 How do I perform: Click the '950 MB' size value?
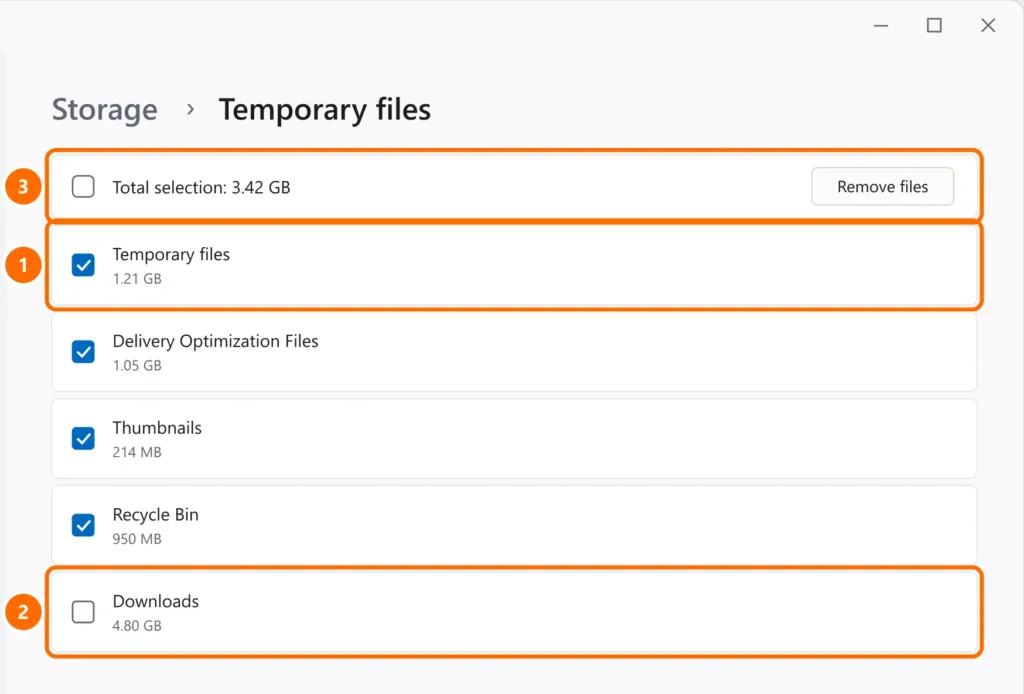click(x=136, y=539)
